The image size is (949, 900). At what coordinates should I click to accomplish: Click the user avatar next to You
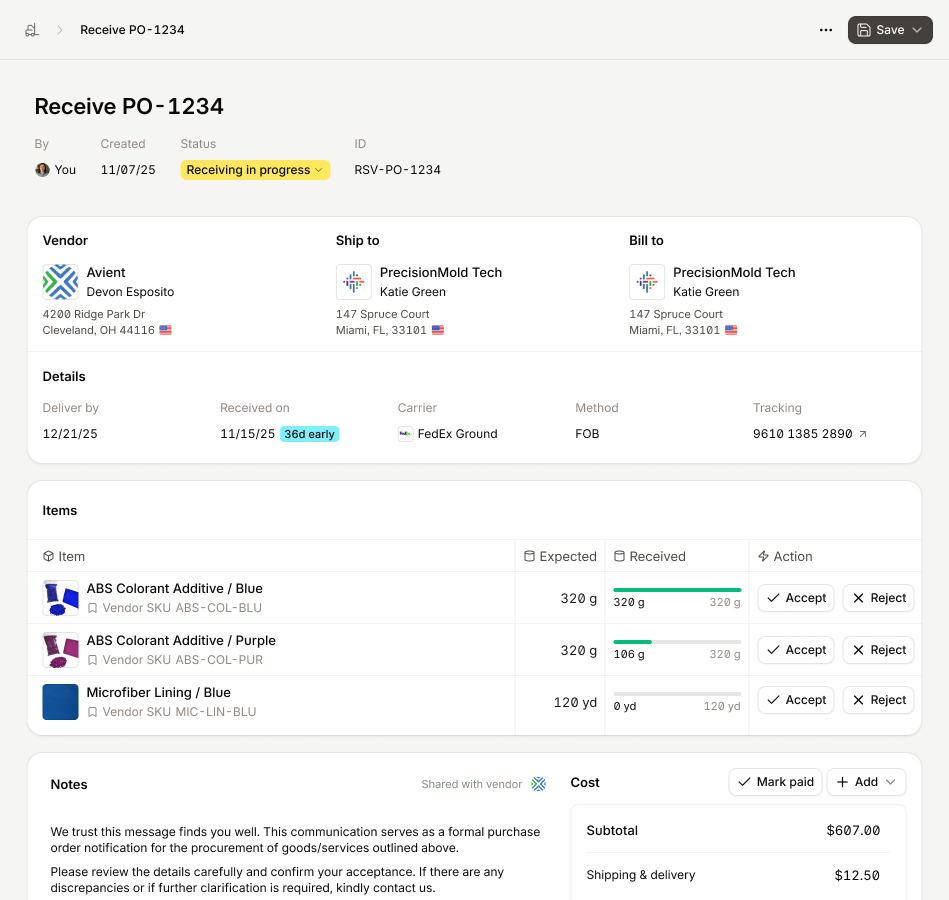click(x=42, y=170)
